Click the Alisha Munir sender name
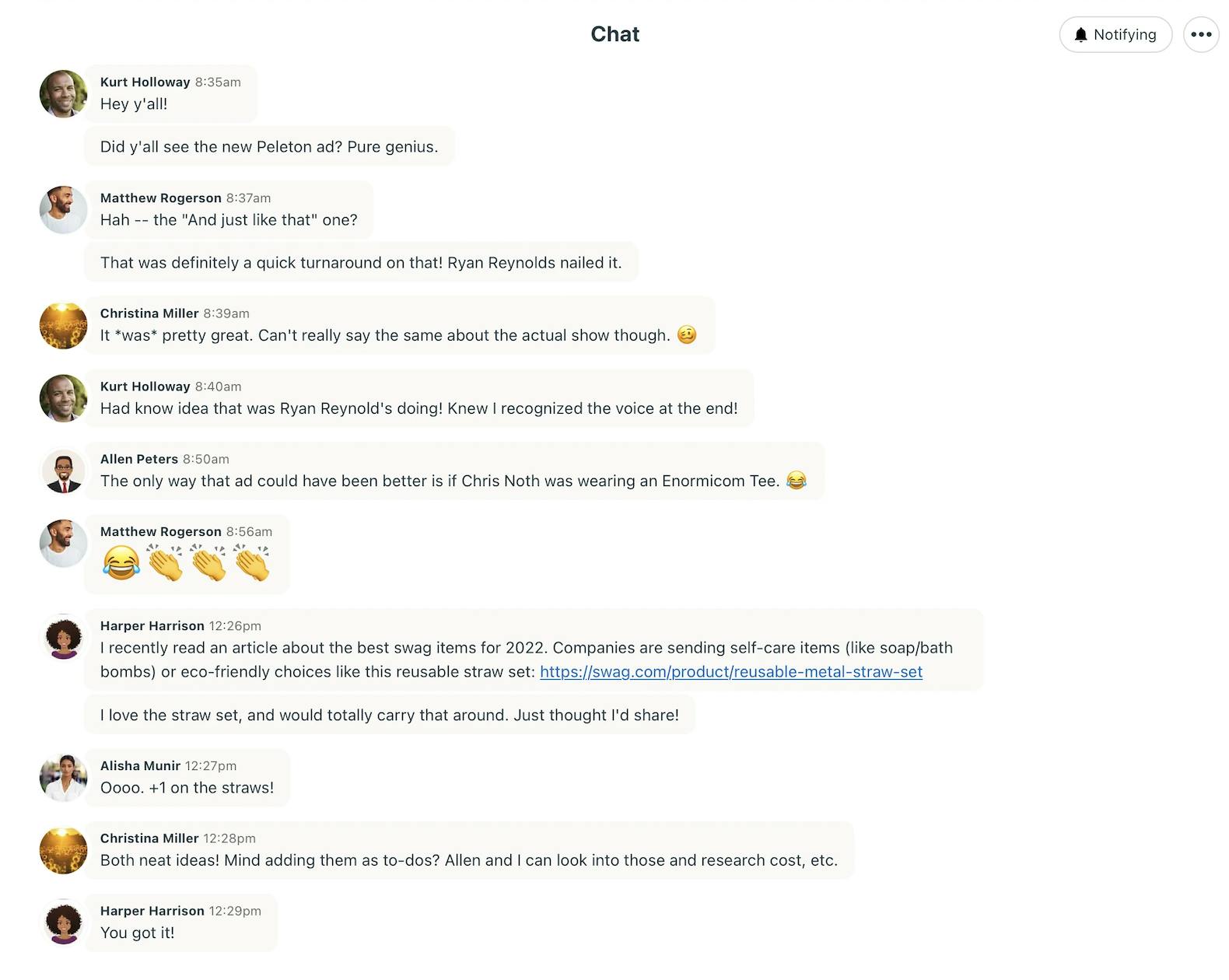1229x980 pixels. click(x=140, y=766)
